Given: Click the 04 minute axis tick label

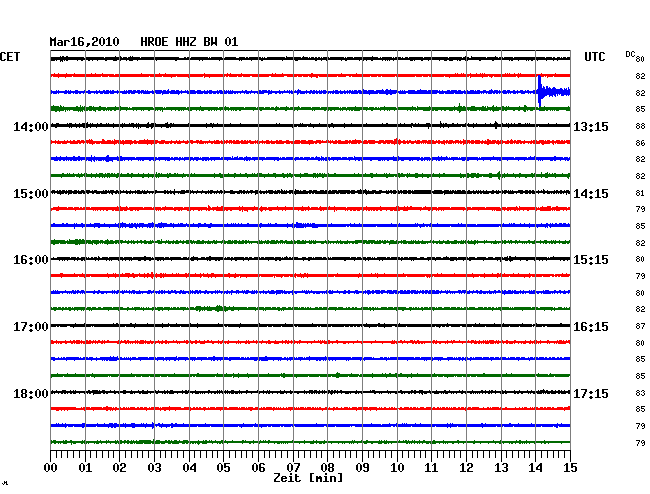Looking at the screenshot, I should coord(189,468).
